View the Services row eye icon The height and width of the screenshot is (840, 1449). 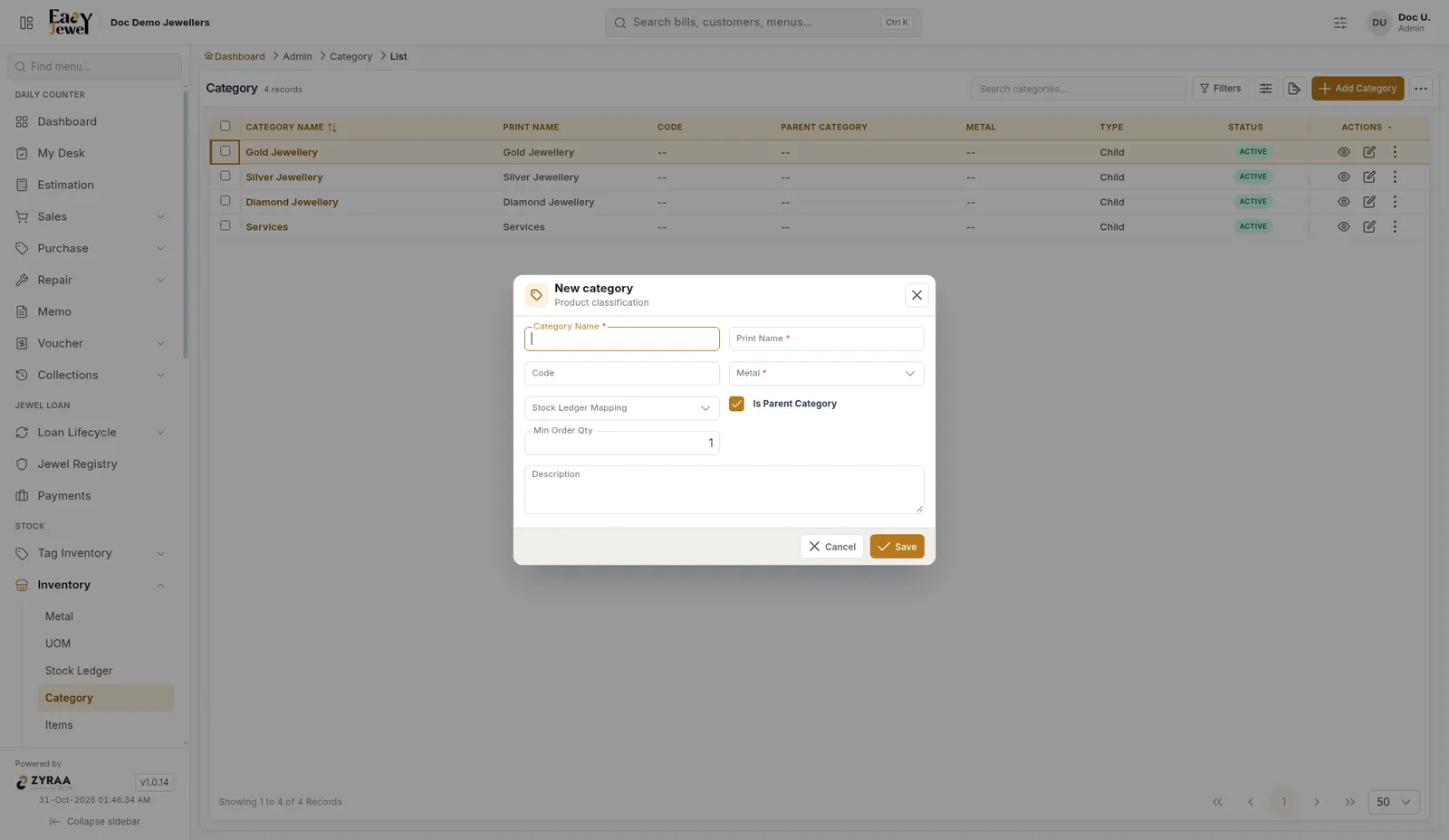pos(1344,227)
